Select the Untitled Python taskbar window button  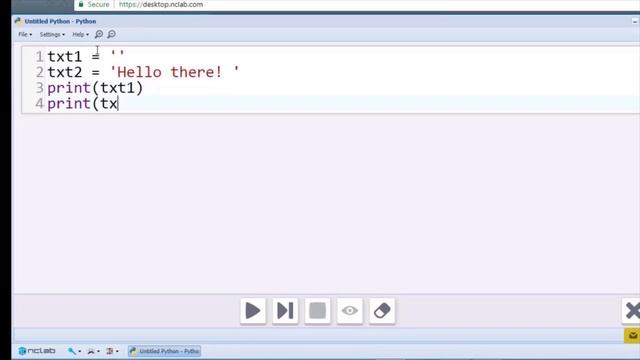164,351
